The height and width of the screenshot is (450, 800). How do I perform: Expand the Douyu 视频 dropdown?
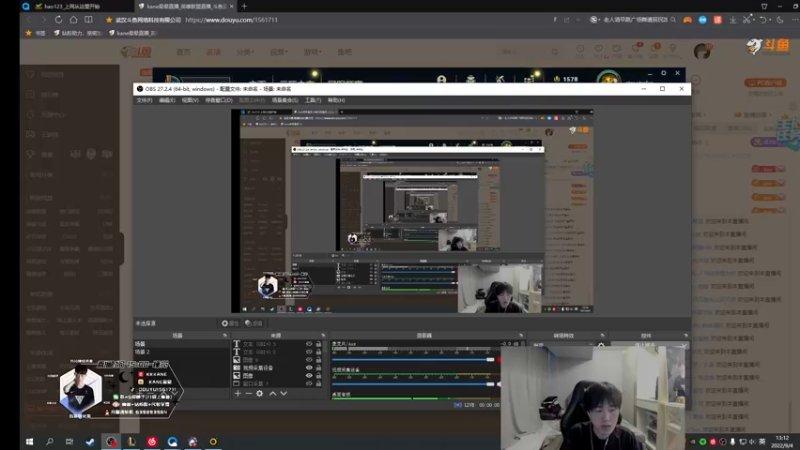tap(279, 52)
